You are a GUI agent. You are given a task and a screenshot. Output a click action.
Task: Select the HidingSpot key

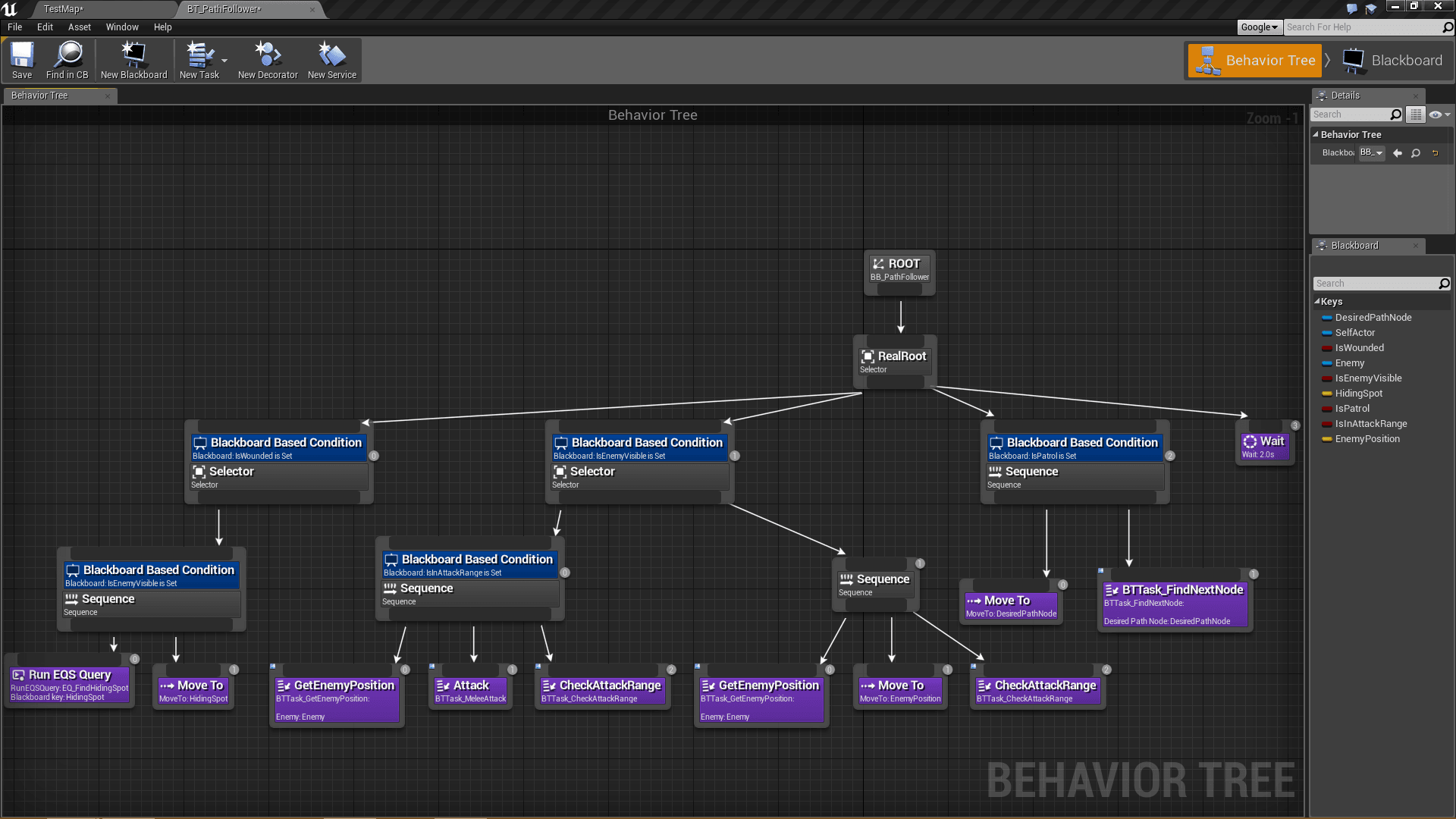(x=1358, y=394)
